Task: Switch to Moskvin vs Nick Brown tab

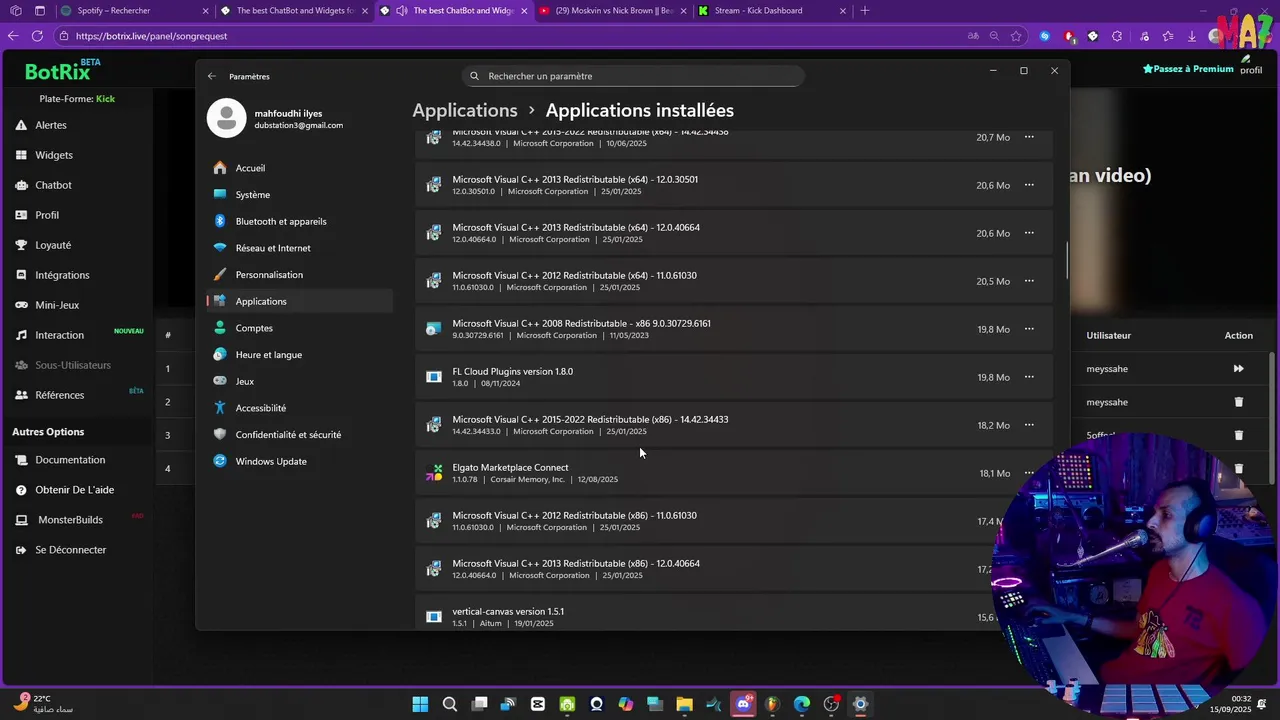Action: [x=612, y=11]
